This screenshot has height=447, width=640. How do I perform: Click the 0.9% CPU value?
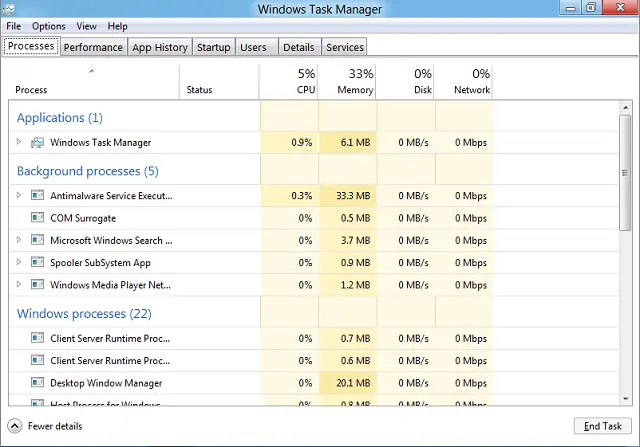pyautogui.click(x=302, y=142)
